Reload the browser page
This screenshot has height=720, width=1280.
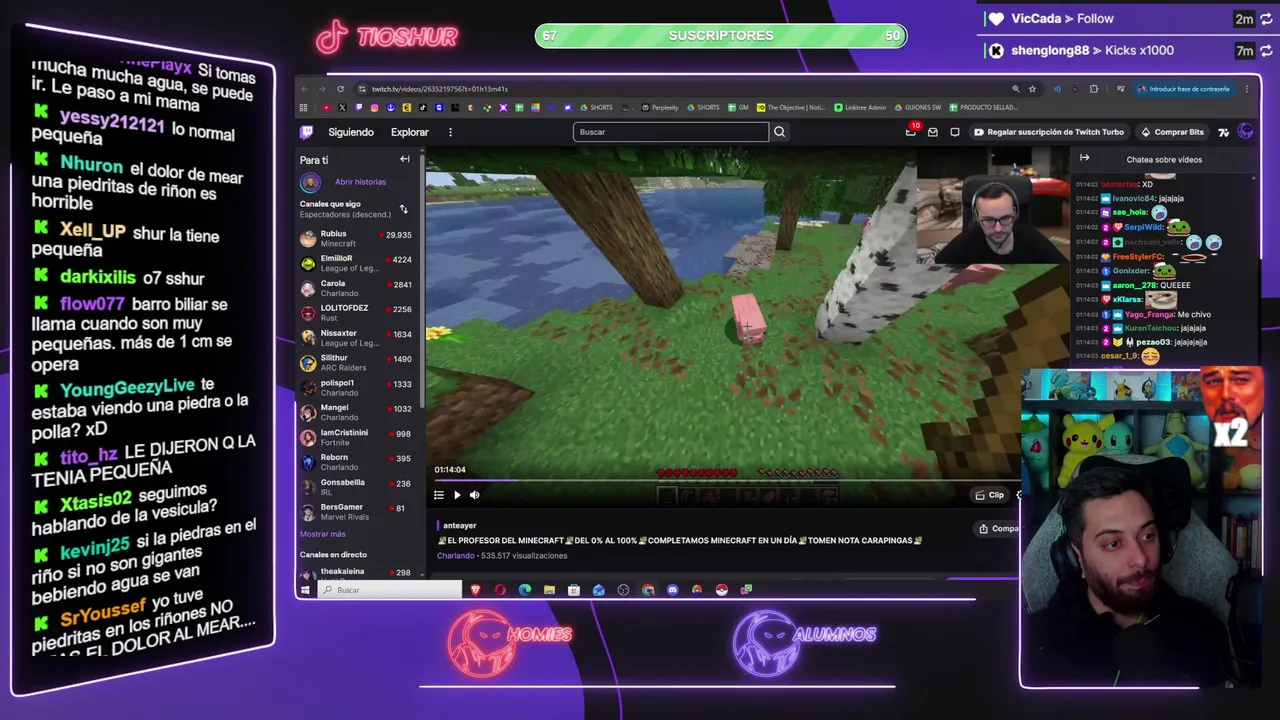tap(340, 89)
